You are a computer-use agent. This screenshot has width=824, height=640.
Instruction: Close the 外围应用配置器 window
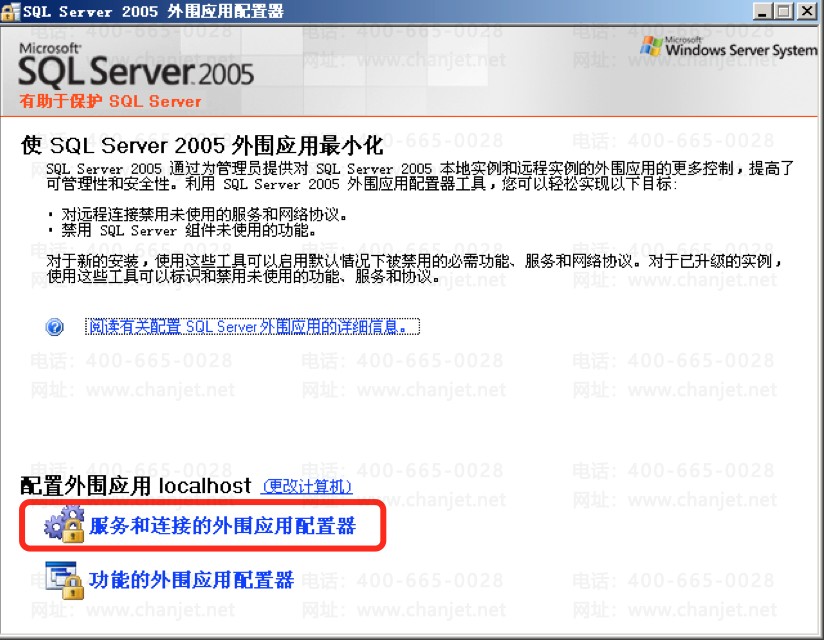[x=807, y=11]
